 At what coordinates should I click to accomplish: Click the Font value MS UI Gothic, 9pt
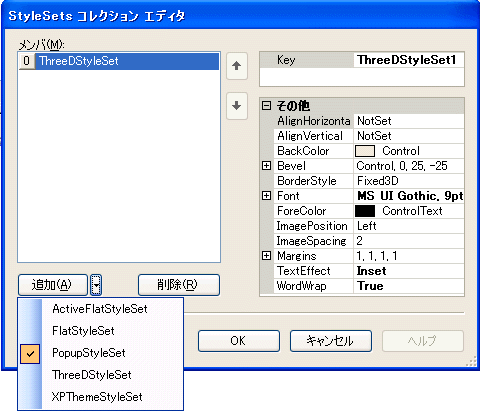tap(409, 196)
